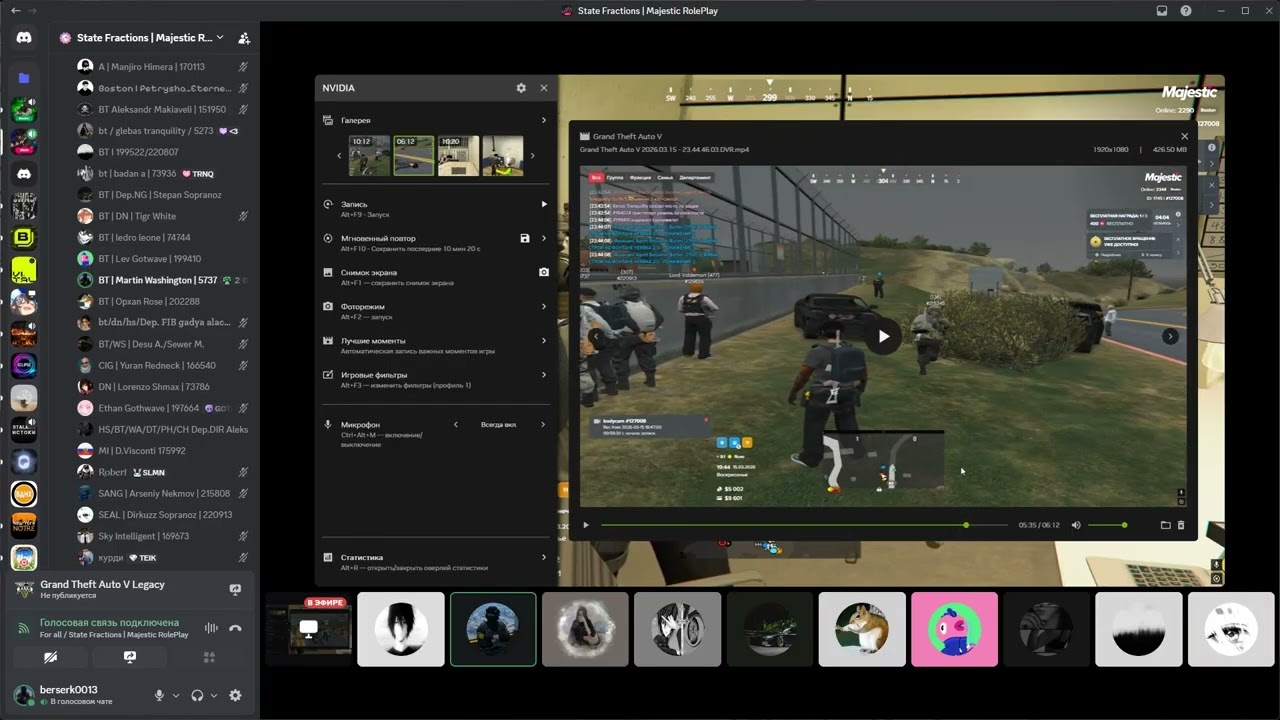This screenshot has width=1280, height=720.
Task: Open the purple folder icon in server list
Action: click(x=24, y=78)
